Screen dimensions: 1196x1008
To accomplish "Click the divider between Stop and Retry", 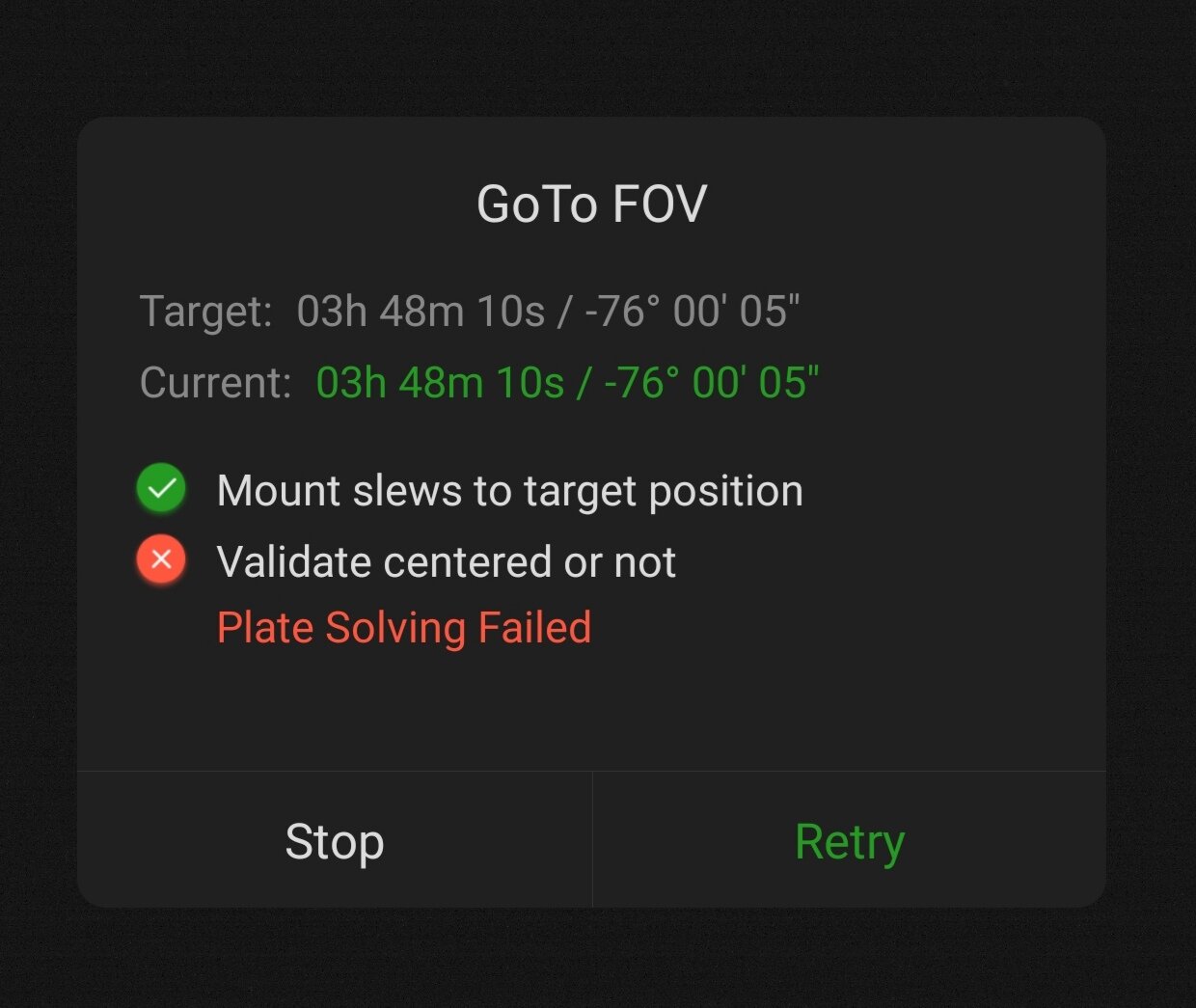I will click(x=592, y=839).
